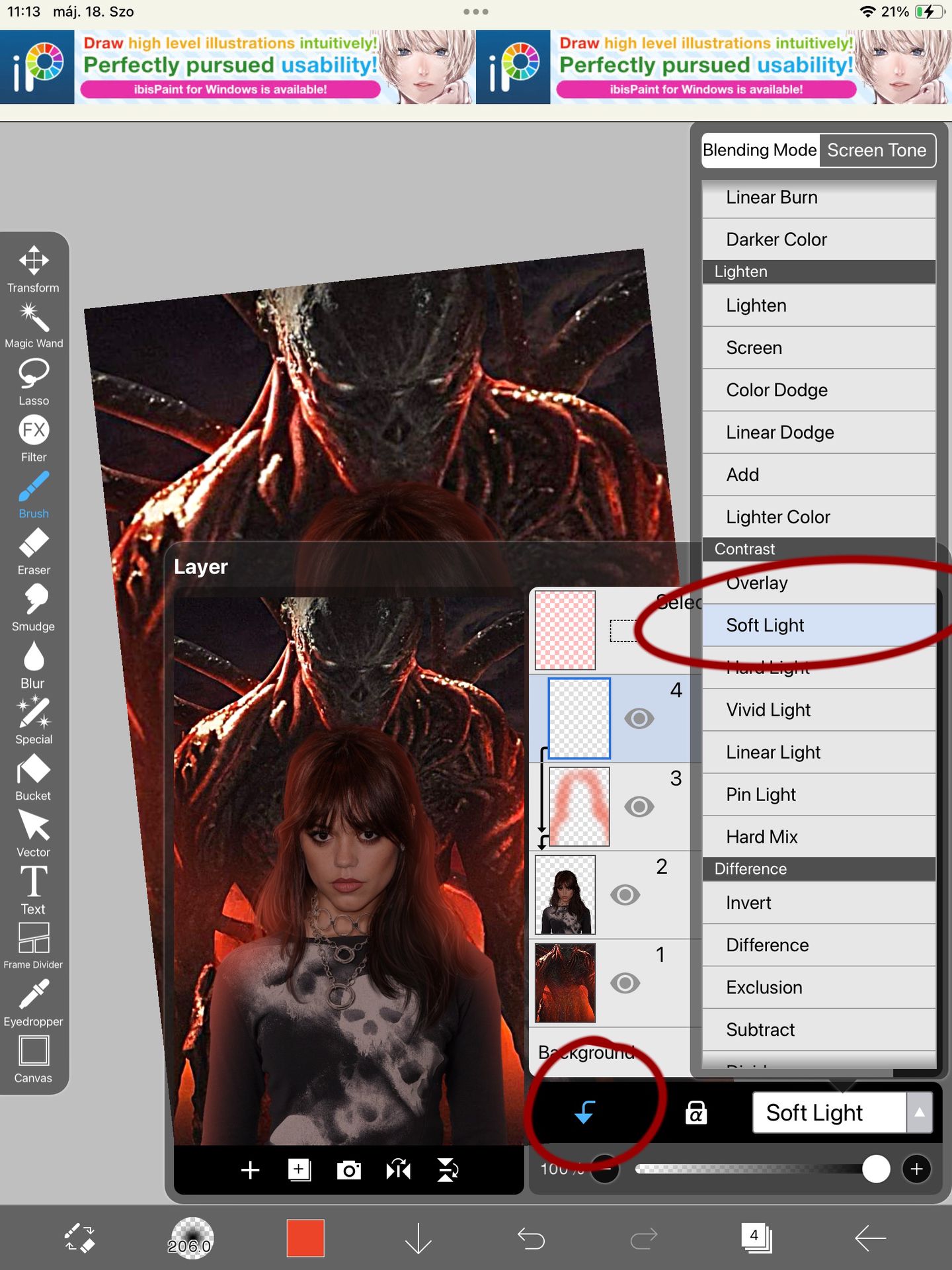Viewport: 952px width, 1270px height.
Task: Open the red-orange color swatch
Action: coord(305,1238)
